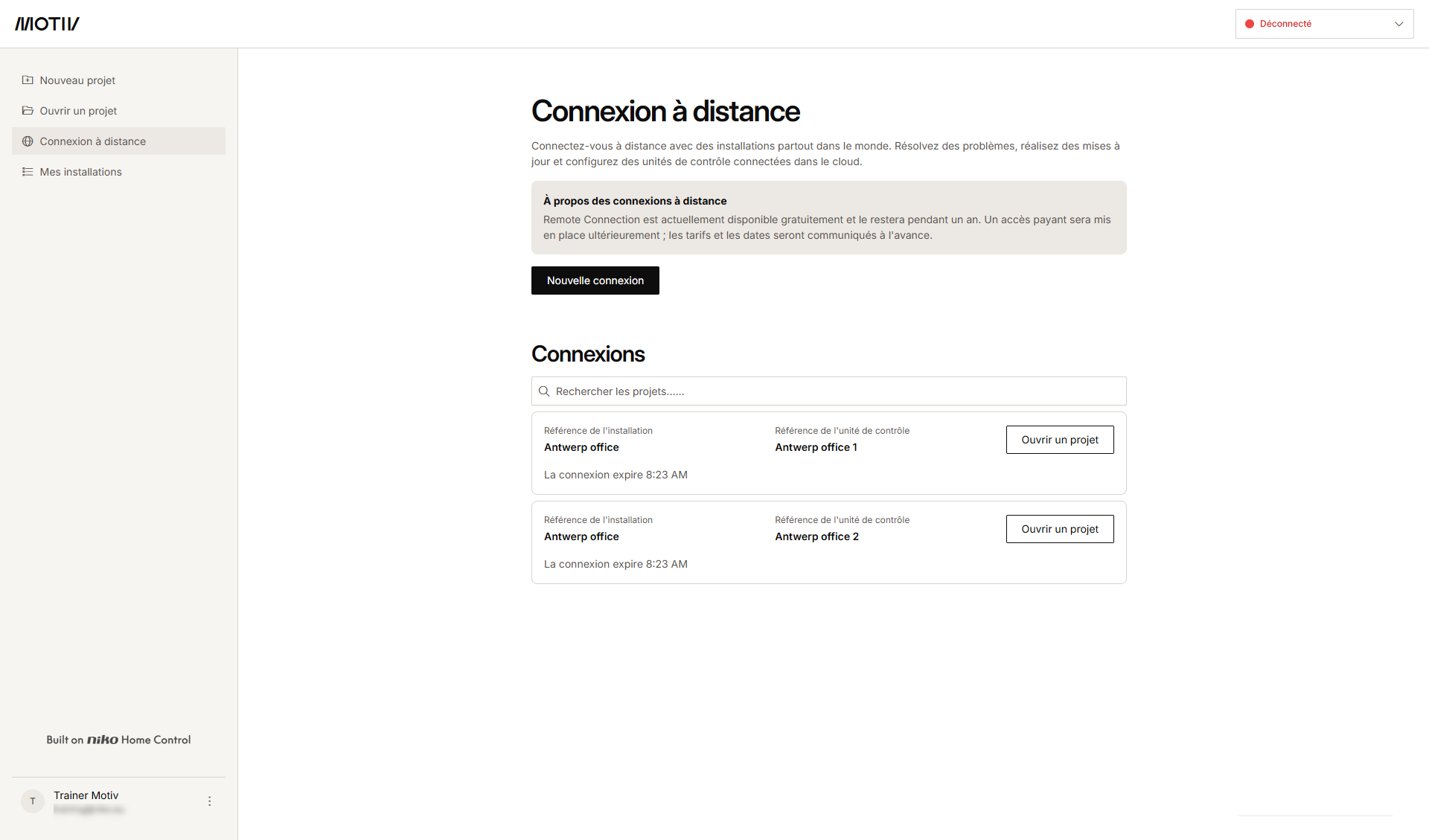Select Ouvrir un projet in sidebar

click(119, 111)
